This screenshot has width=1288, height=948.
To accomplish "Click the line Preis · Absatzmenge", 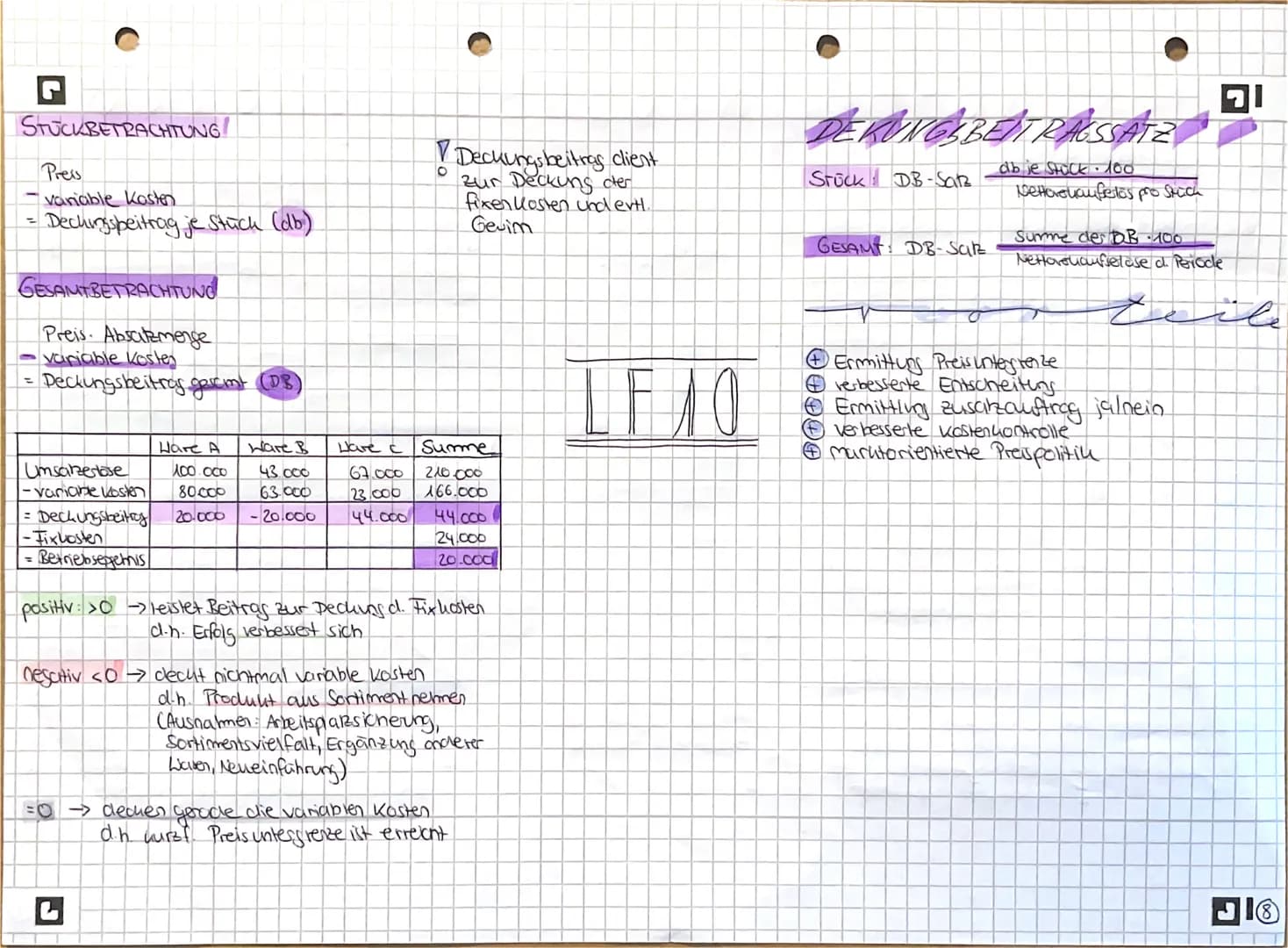I will 126,334.
